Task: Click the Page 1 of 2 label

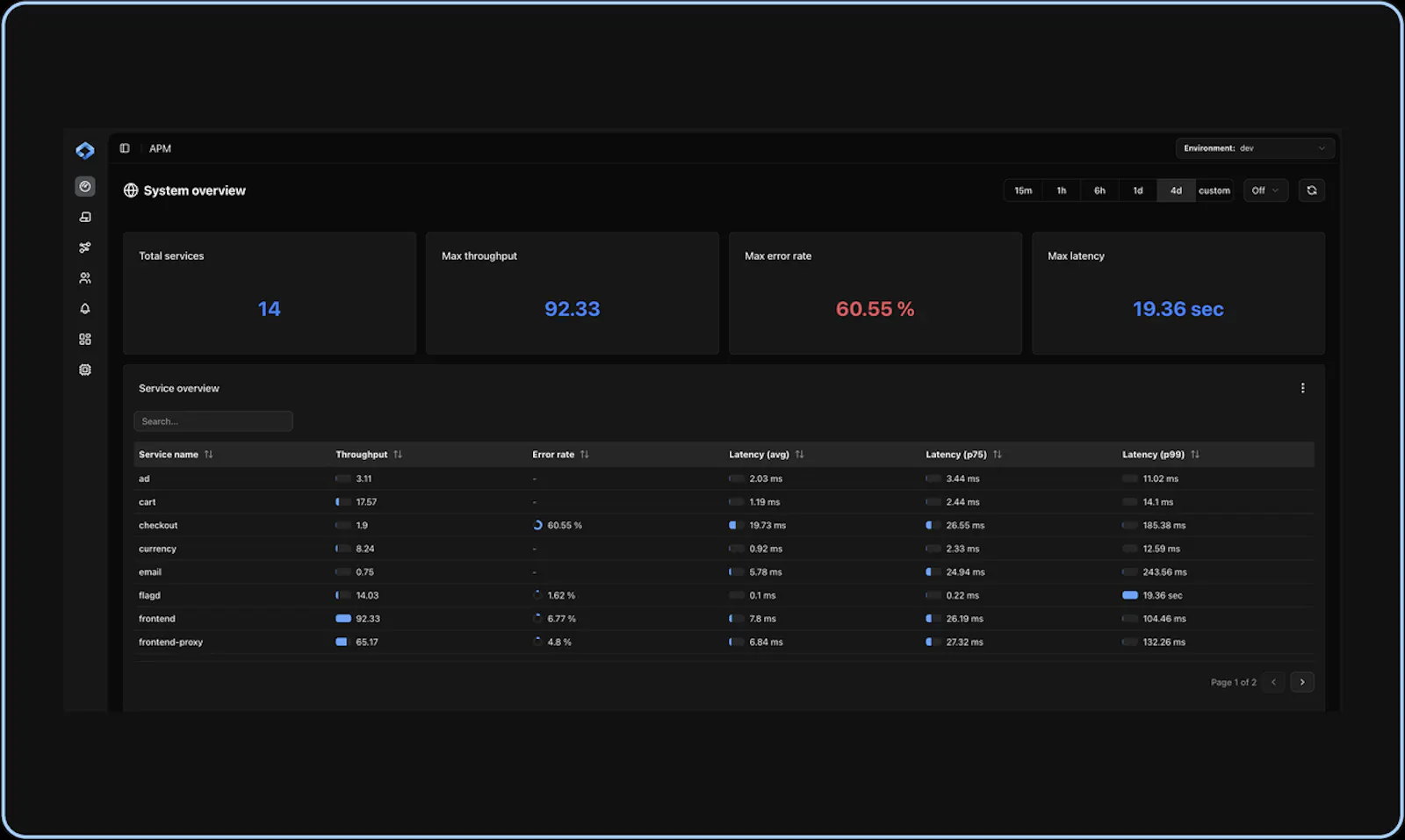Action: [1233, 682]
